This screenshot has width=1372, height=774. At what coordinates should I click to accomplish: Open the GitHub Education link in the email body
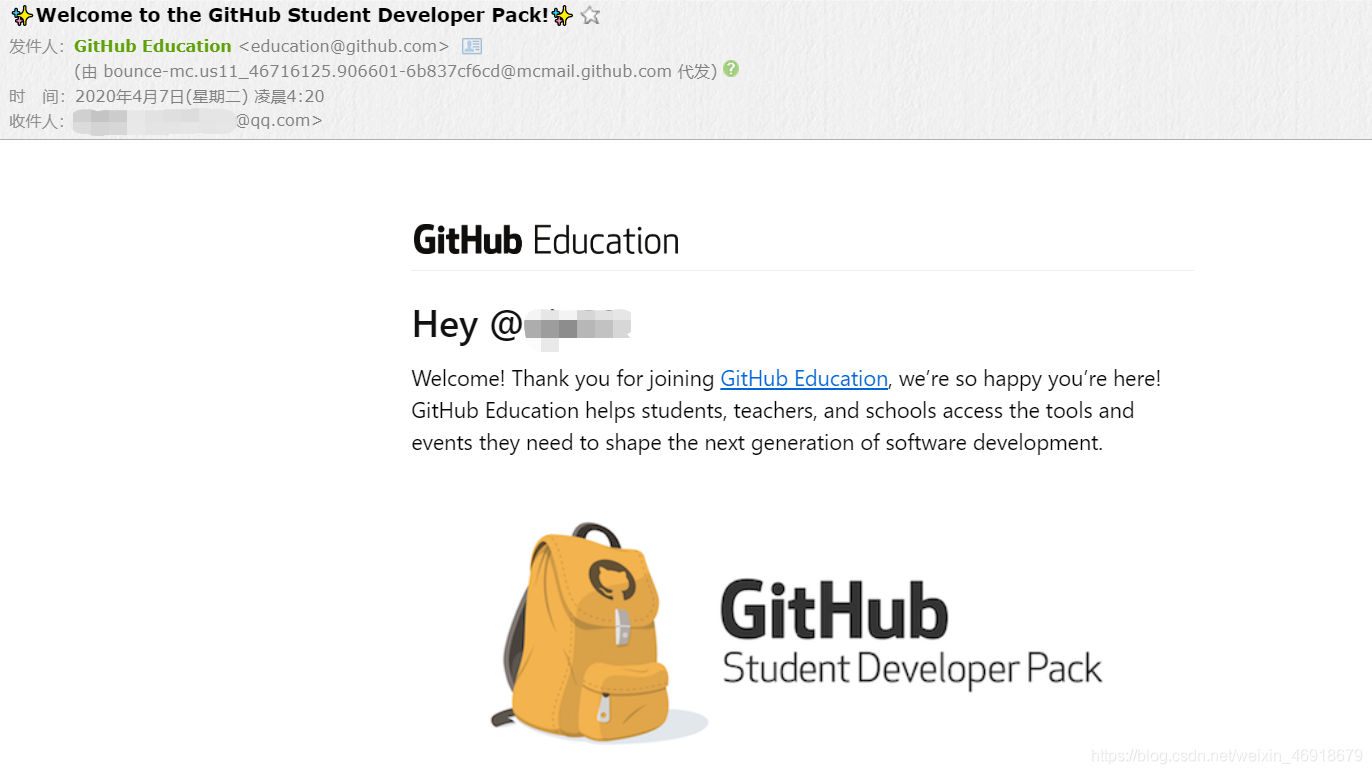804,378
